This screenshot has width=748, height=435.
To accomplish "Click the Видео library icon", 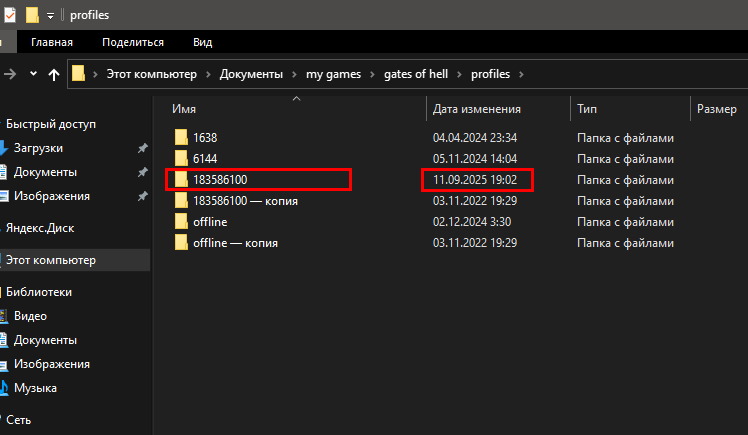I will 4,316.
